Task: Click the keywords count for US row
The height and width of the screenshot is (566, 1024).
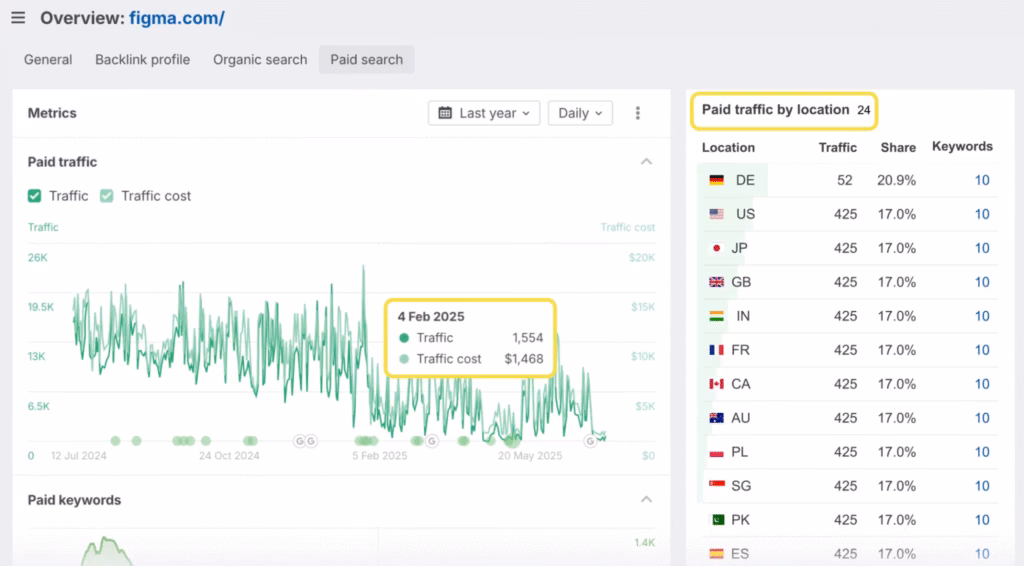Action: click(x=982, y=214)
